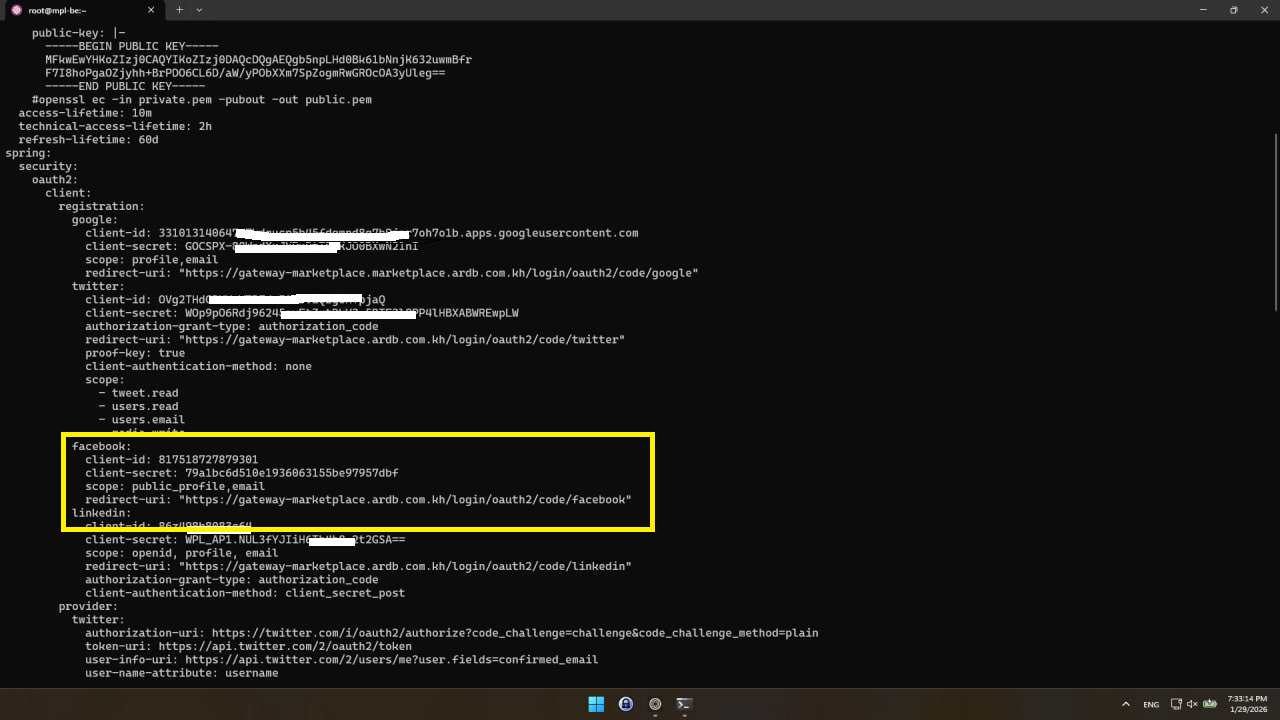Click the 'spring:' key

(28, 153)
